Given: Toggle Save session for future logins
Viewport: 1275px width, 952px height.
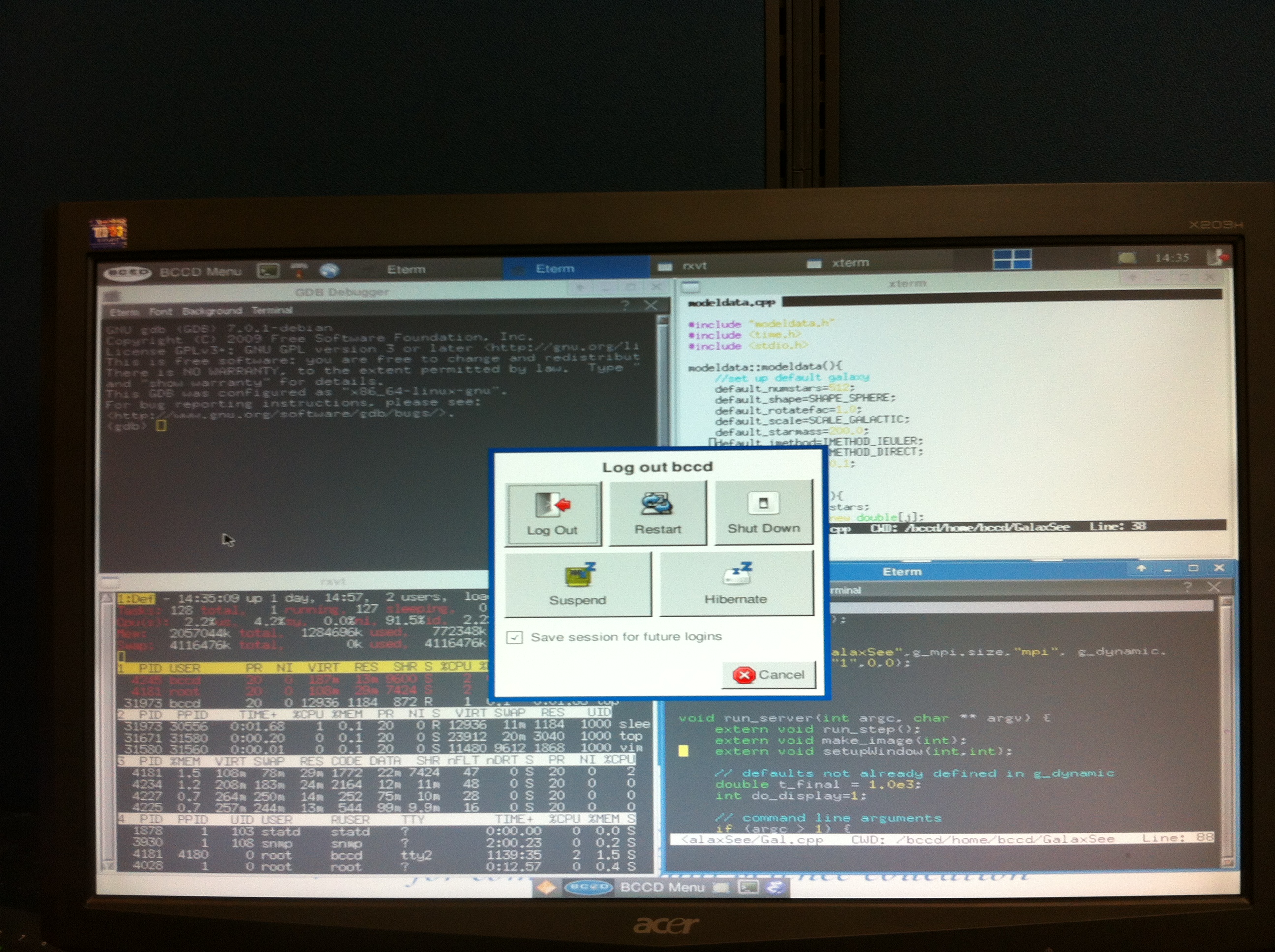Looking at the screenshot, I should 515,637.
